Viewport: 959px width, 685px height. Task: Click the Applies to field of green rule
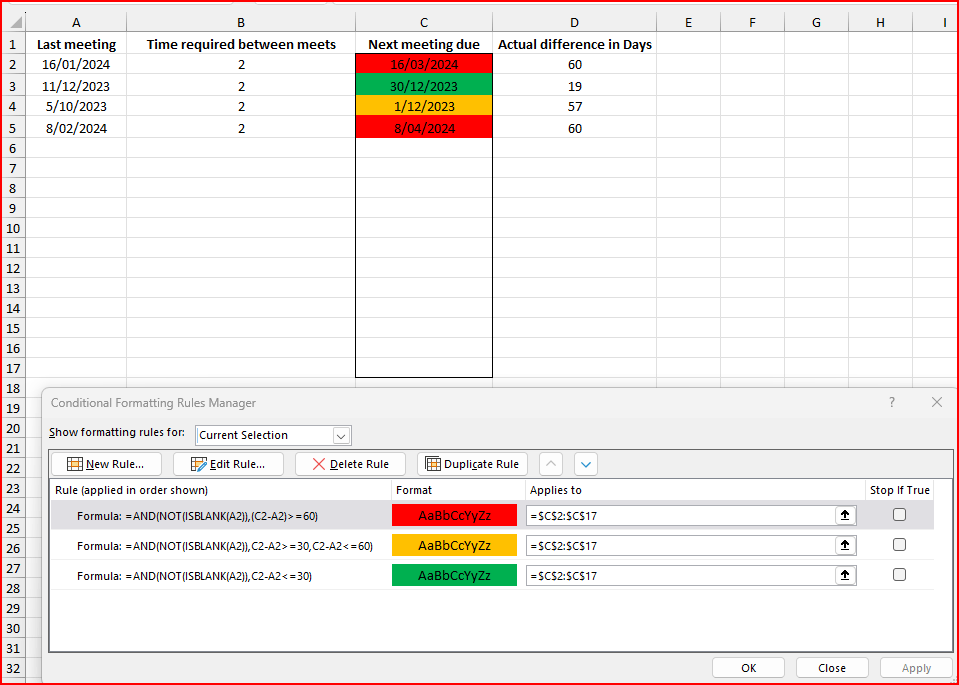pos(681,576)
